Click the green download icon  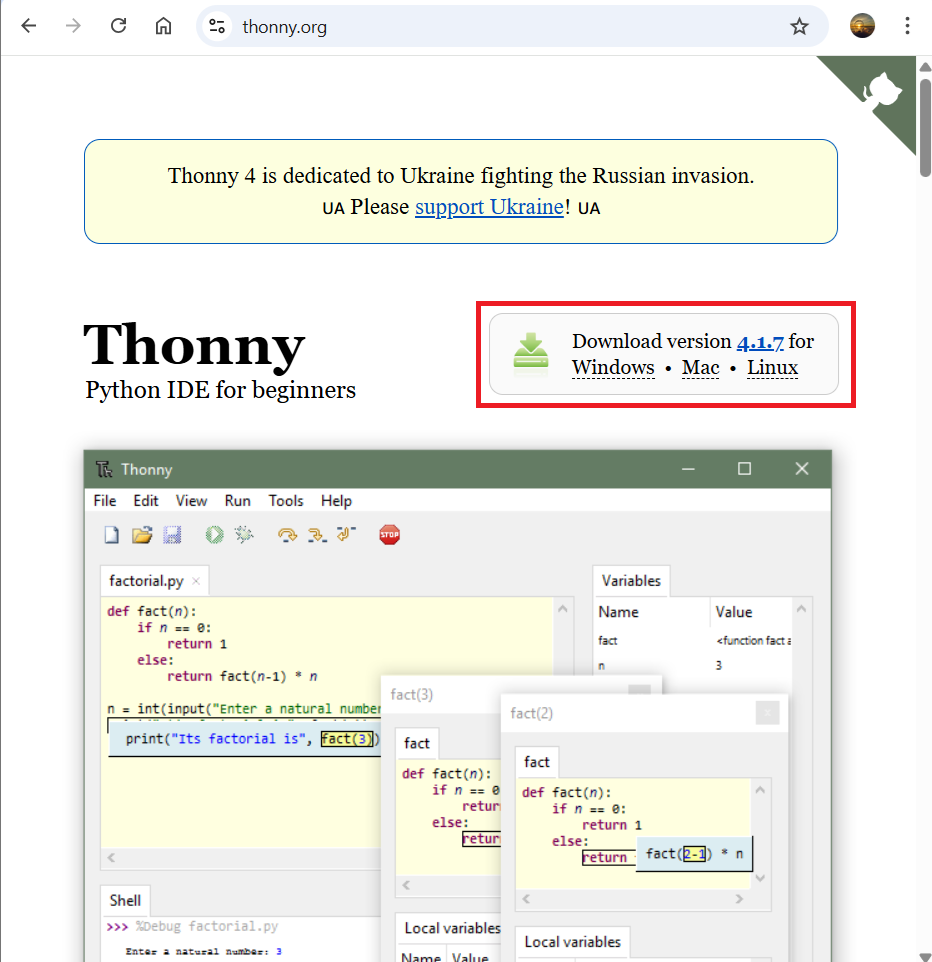coord(531,351)
